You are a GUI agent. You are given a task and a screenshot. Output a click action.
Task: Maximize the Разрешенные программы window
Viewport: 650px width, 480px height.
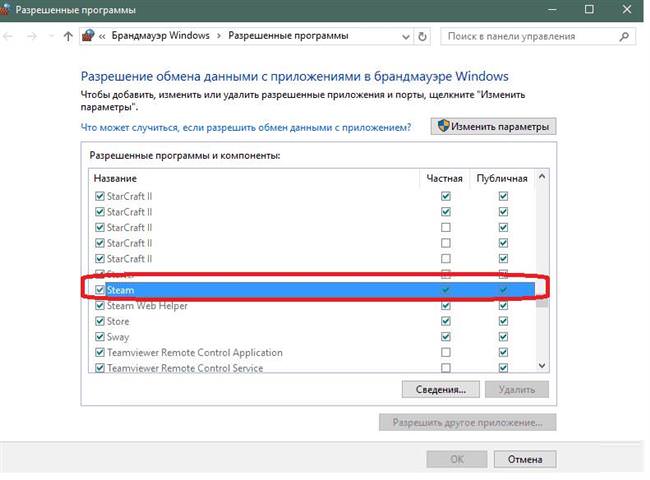coord(589,10)
